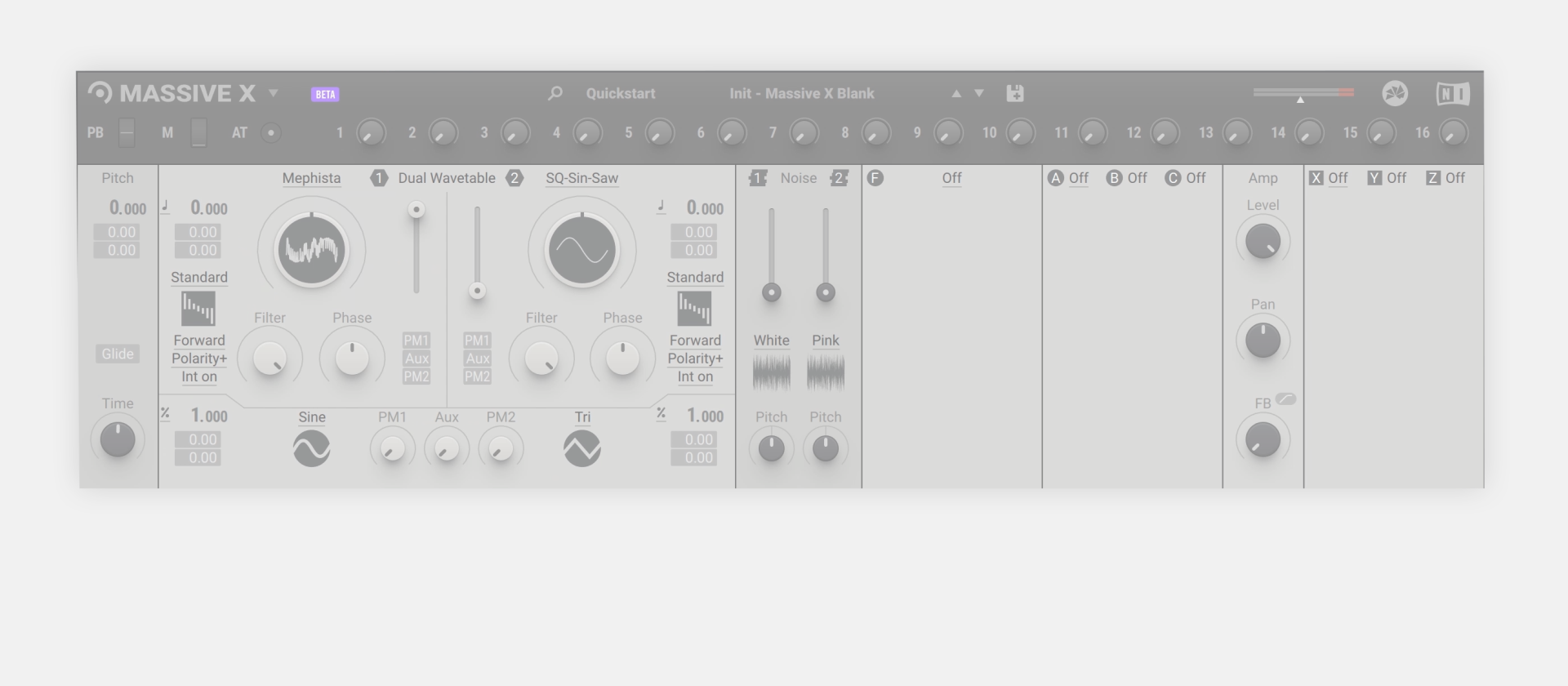Image resolution: width=1568 pixels, height=686 pixels.
Task: Toggle oscillator 1 PM1 routing
Action: point(416,341)
